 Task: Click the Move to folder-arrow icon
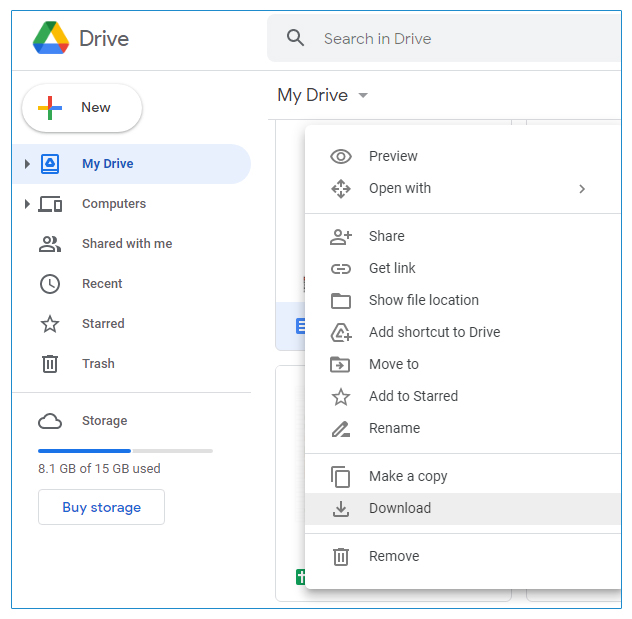point(340,365)
